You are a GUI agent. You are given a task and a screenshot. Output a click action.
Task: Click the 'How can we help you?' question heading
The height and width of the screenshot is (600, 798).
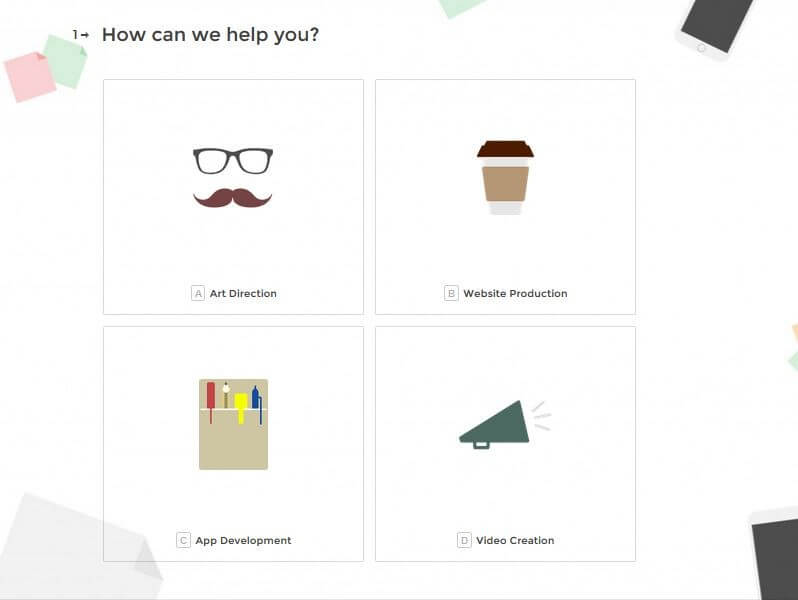click(210, 35)
